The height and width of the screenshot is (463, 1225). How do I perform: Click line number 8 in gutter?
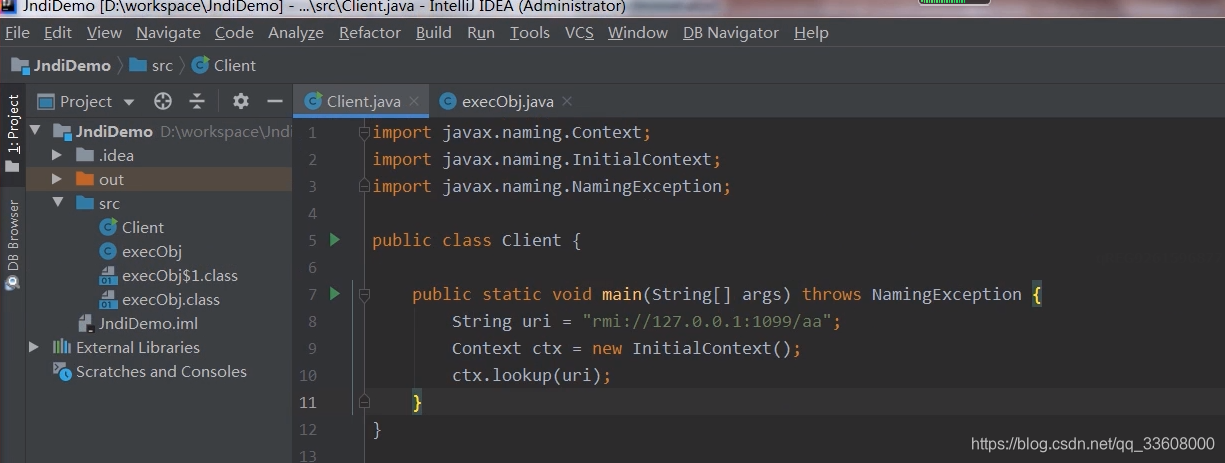(x=312, y=321)
